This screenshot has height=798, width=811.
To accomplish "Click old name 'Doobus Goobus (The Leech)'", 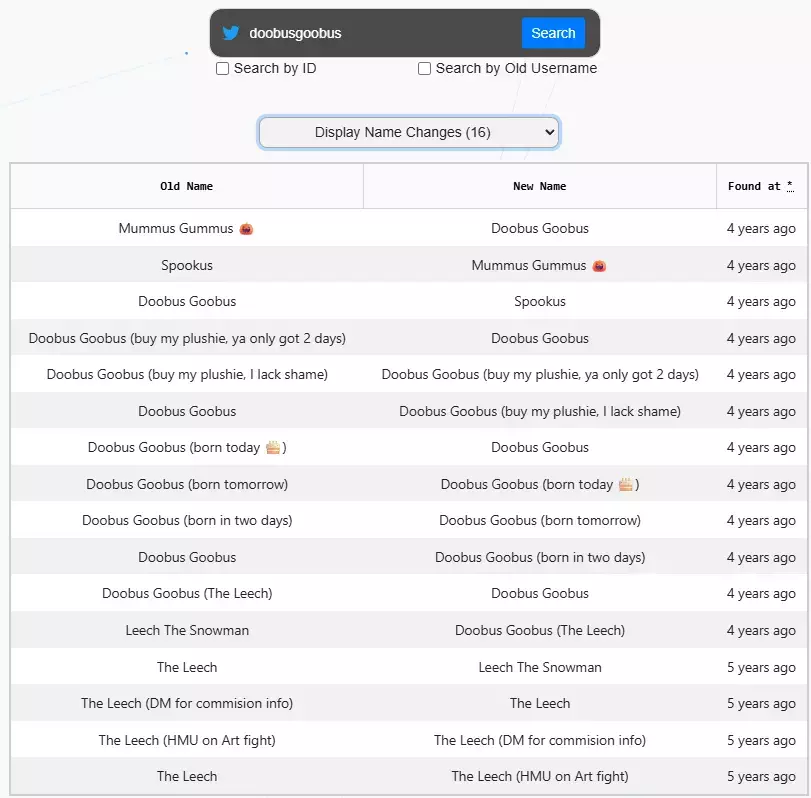I will [187, 593].
